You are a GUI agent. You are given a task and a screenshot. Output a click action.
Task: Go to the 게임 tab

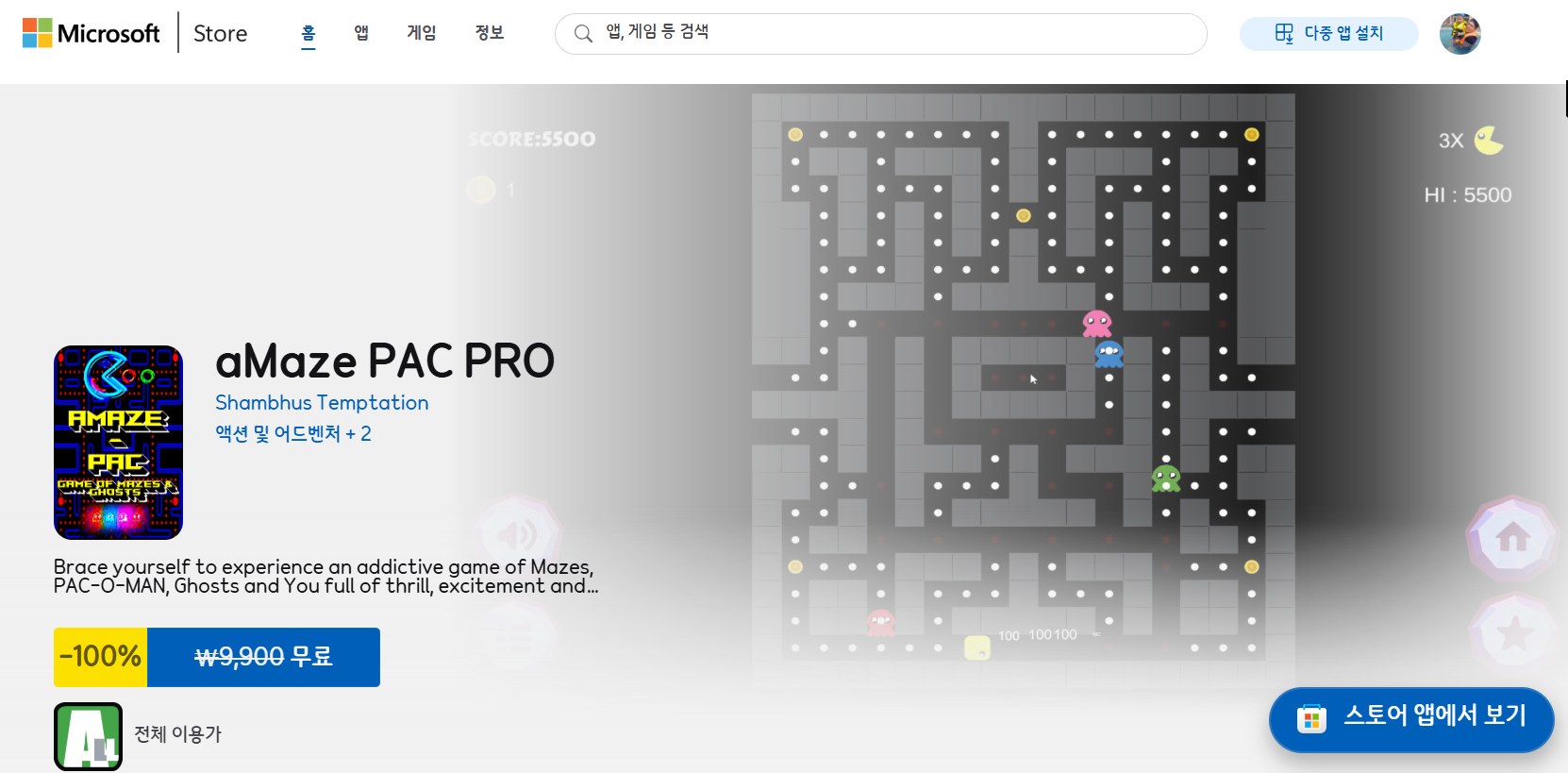421,33
